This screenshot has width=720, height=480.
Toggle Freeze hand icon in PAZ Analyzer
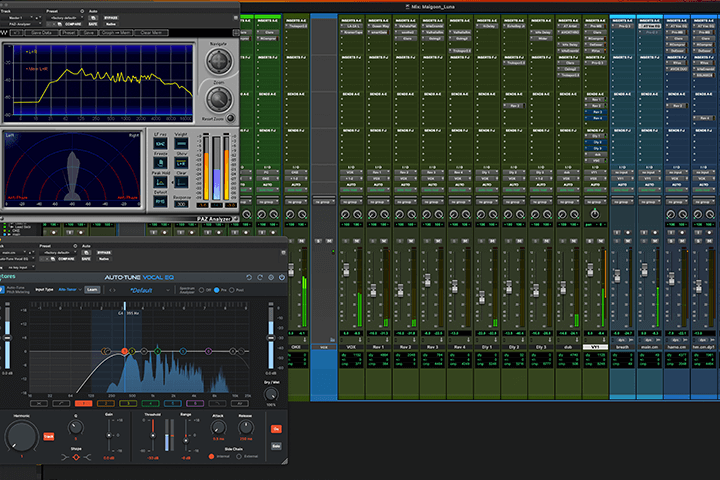160,163
